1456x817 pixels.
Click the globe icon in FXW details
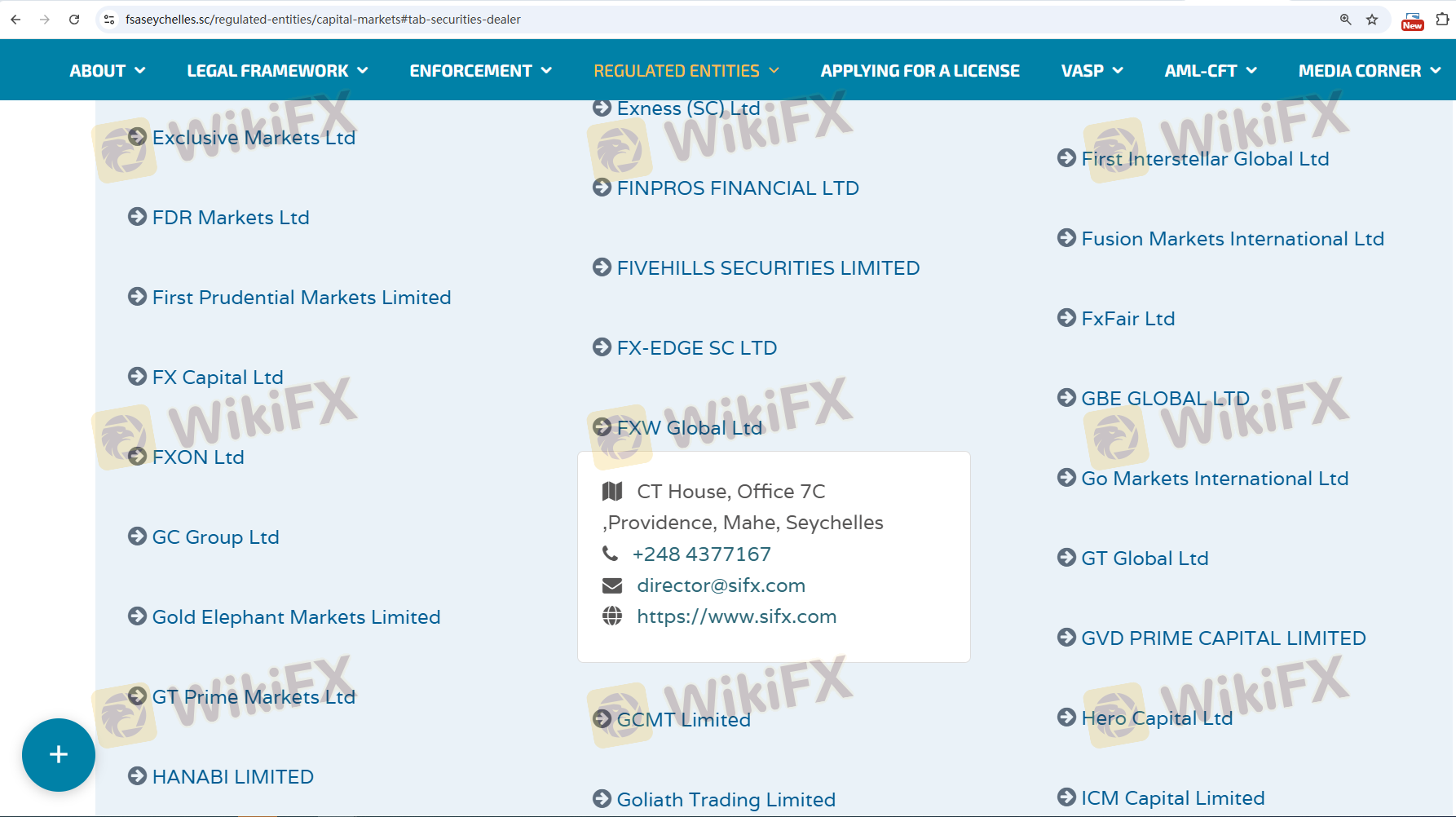[612, 616]
